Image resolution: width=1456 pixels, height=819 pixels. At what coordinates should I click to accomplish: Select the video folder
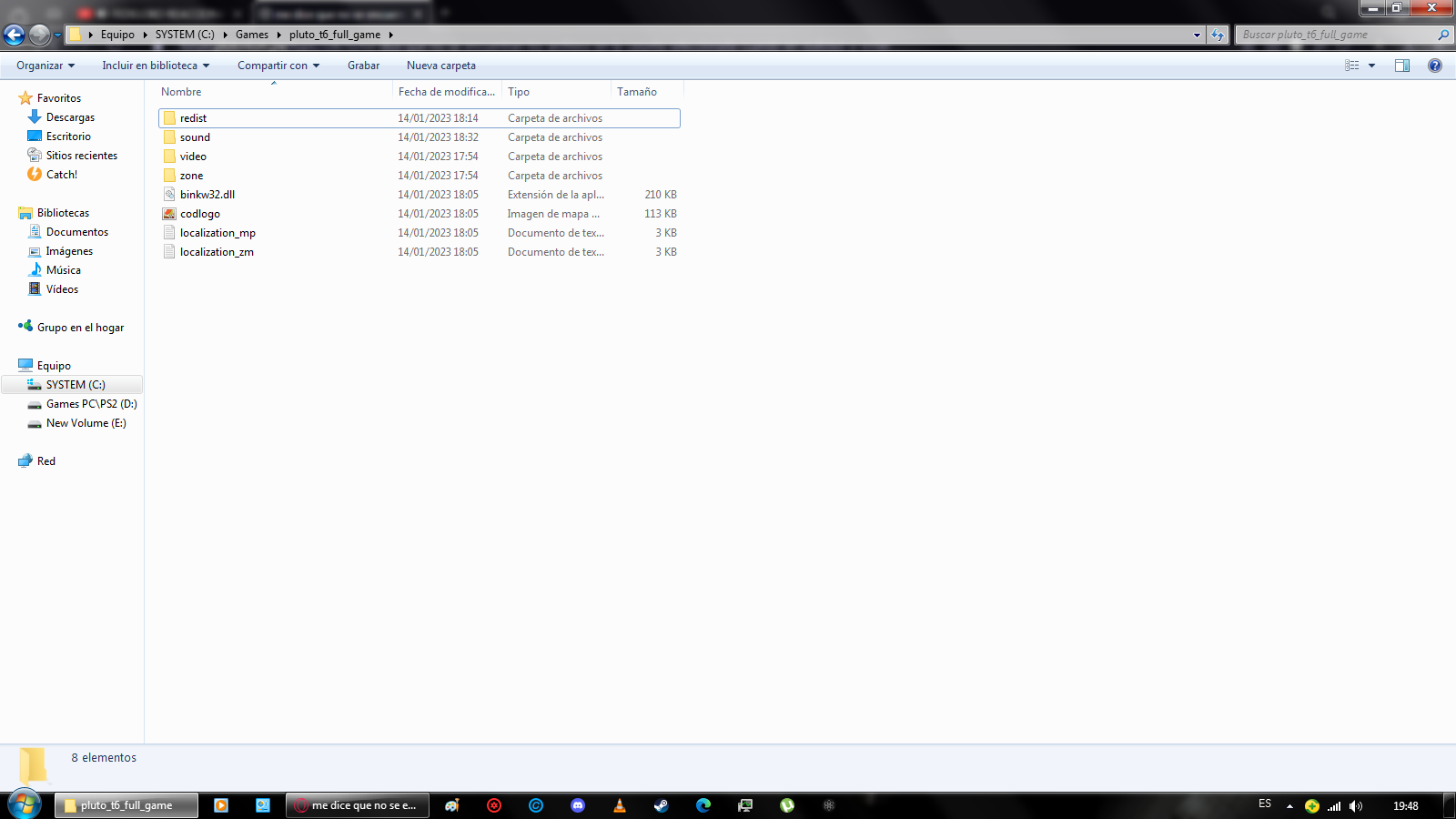[420, 157]
